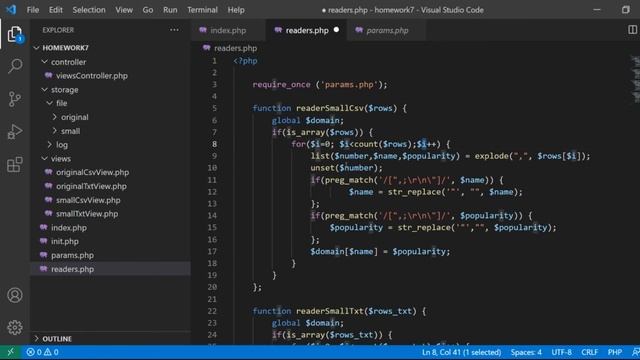The image size is (640, 360).
Task: Collapse the storage folder
Action: click(x=44, y=89)
